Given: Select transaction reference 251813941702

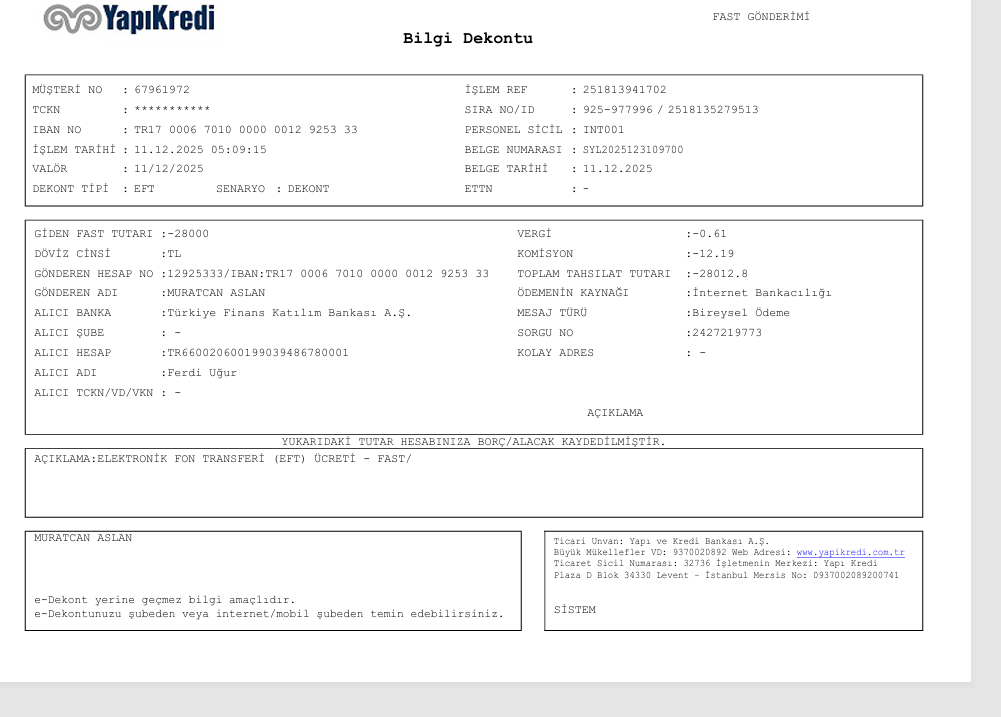Looking at the screenshot, I should [x=624, y=89].
